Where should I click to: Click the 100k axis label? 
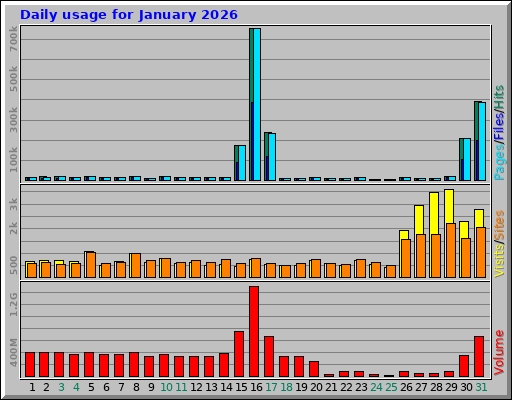coord(13,160)
